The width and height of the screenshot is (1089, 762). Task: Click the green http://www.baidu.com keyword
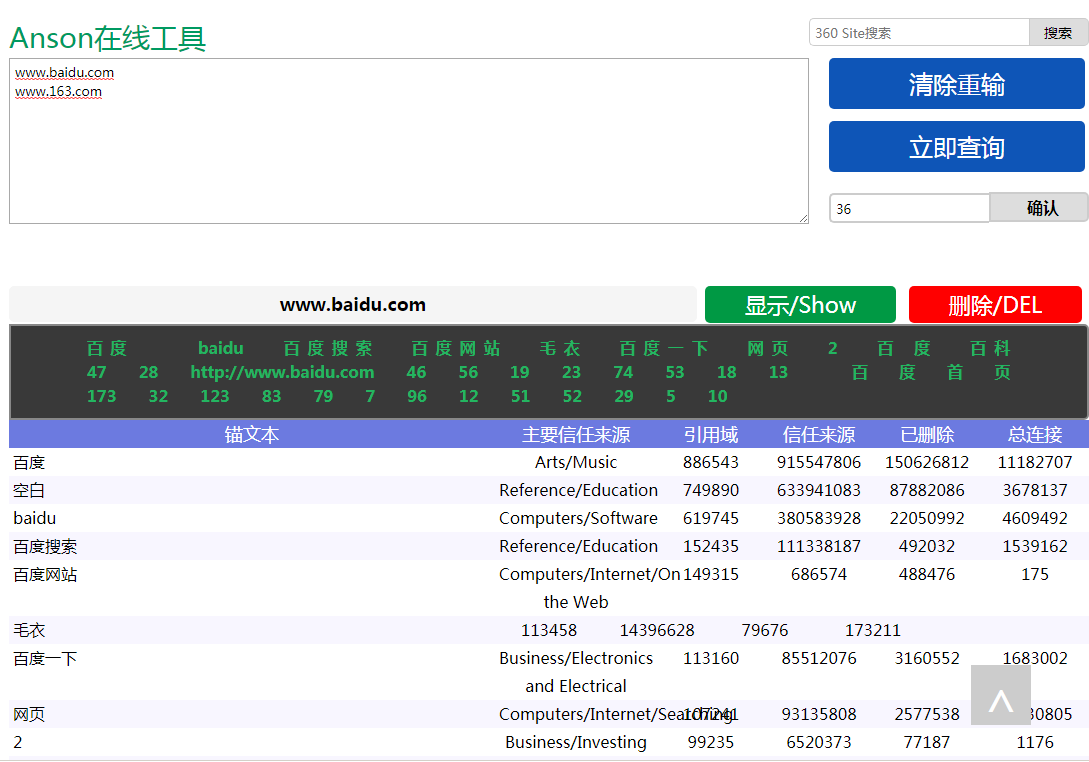pyautogui.click(x=282, y=372)
